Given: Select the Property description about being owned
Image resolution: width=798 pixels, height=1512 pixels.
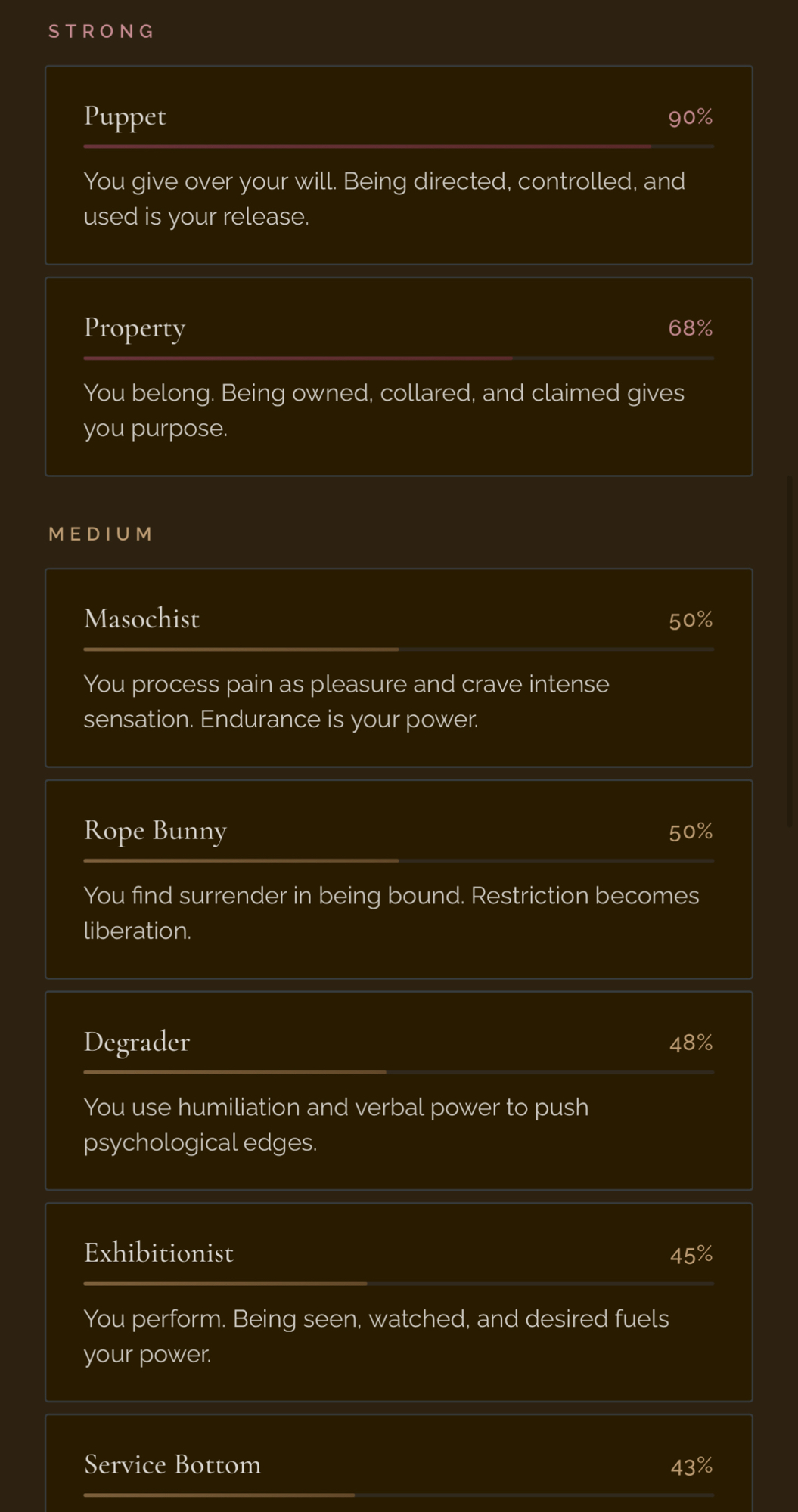Looking at the screenshot, I should pyautogui.click(x=383, y=410).
